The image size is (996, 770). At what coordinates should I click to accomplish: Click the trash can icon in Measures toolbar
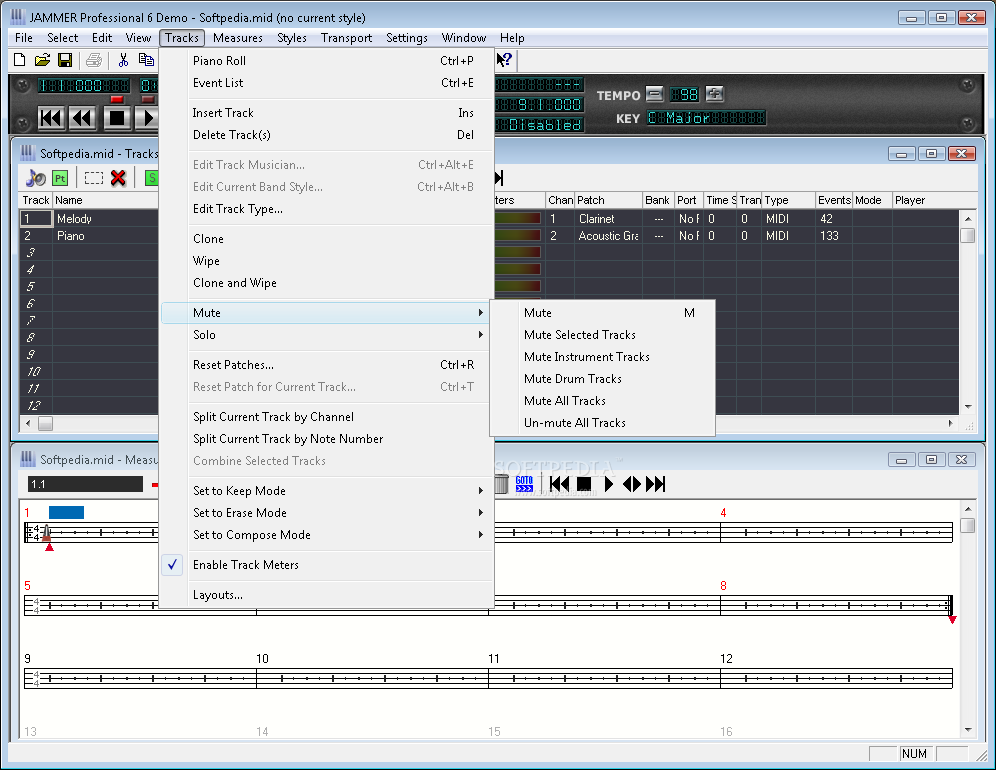coord(501,484)
